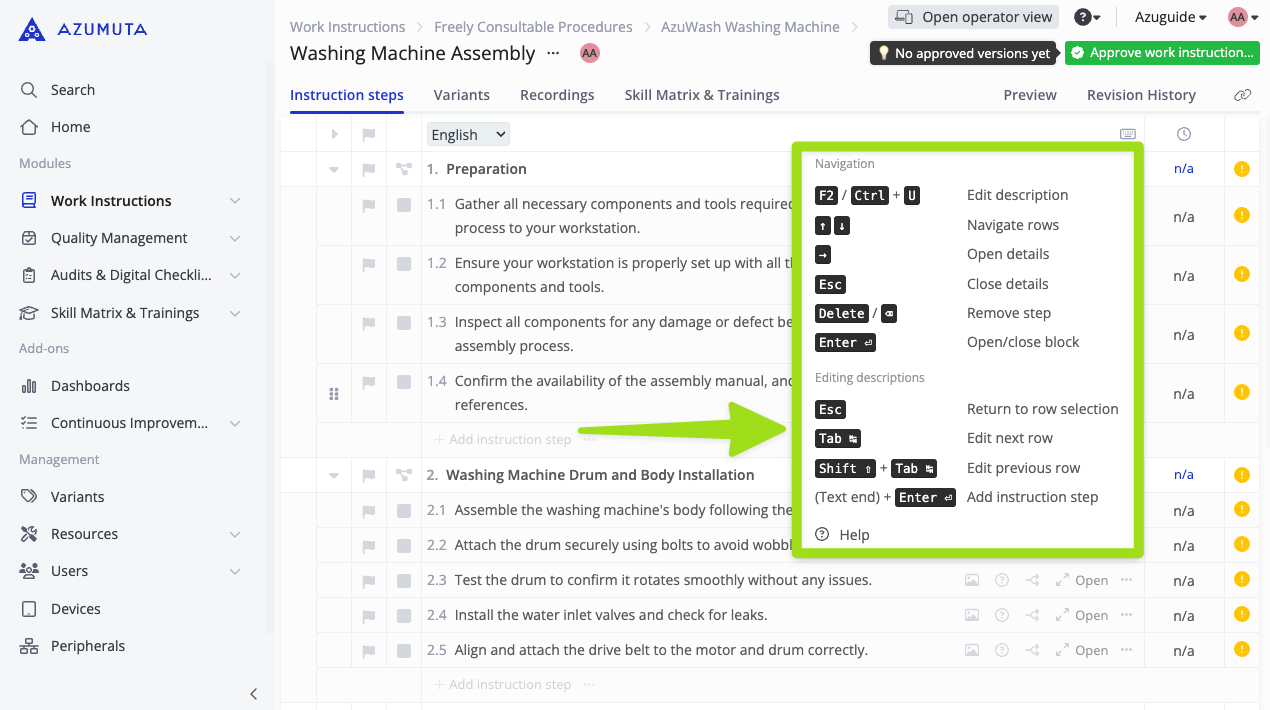This screenshot has width=1270, height=710.
Task: Open the English language dropdown
Action: pos(468,134)
